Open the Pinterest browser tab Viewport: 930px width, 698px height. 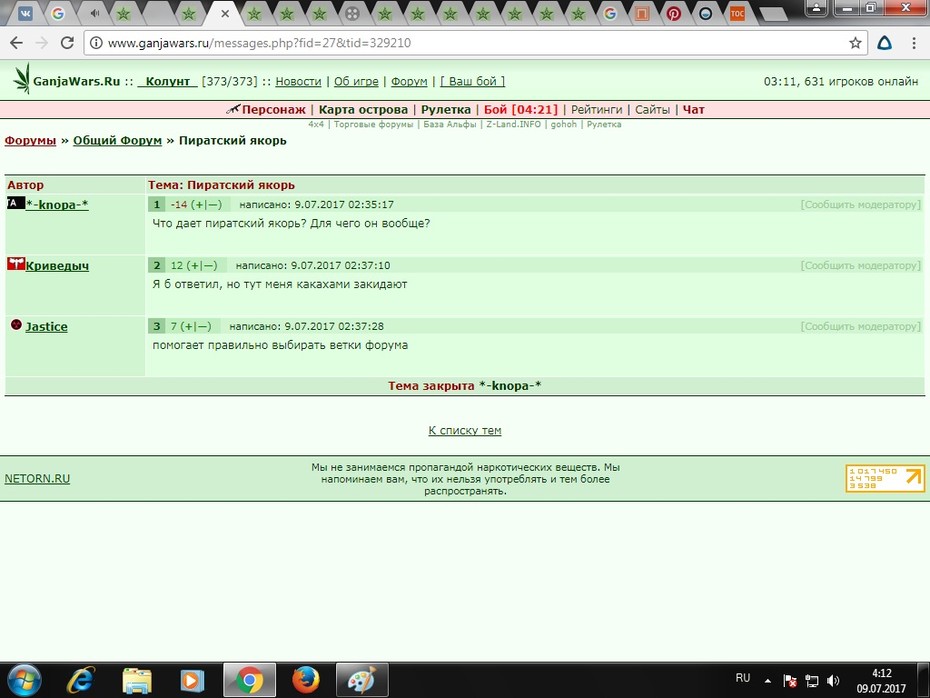tap(673, 13)
